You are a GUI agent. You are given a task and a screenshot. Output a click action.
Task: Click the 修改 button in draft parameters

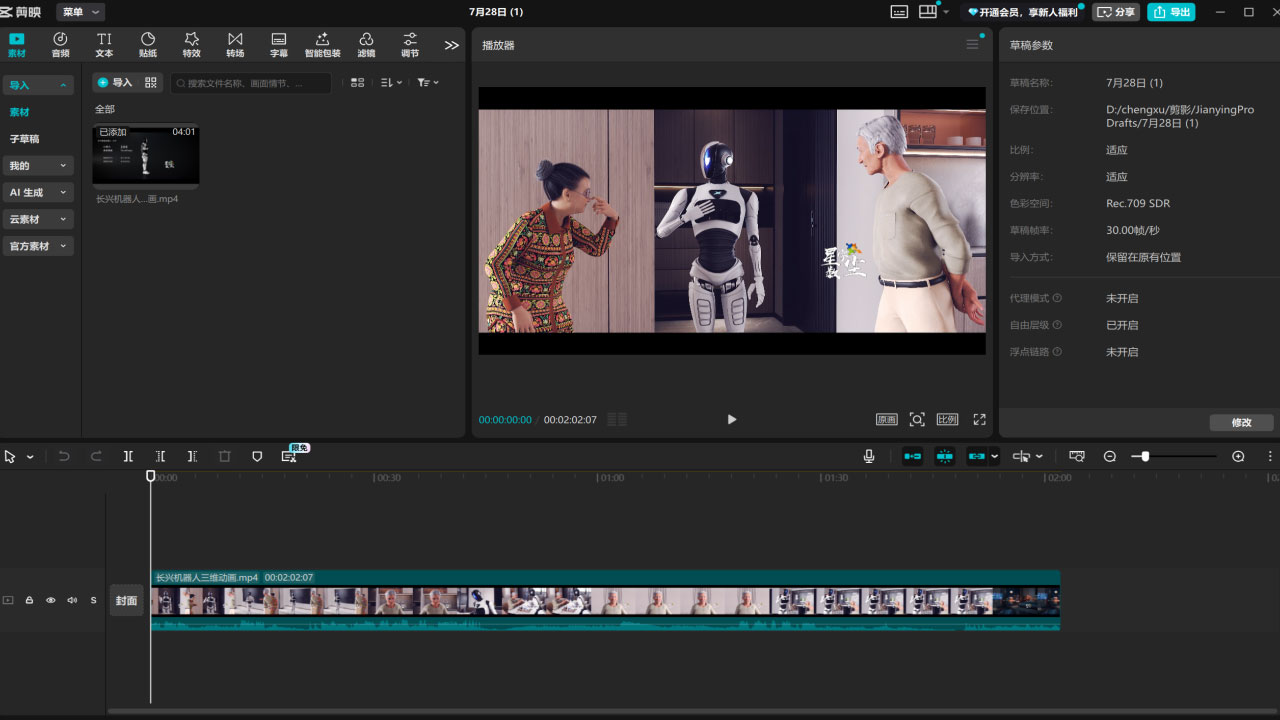tap(1241, 422)
